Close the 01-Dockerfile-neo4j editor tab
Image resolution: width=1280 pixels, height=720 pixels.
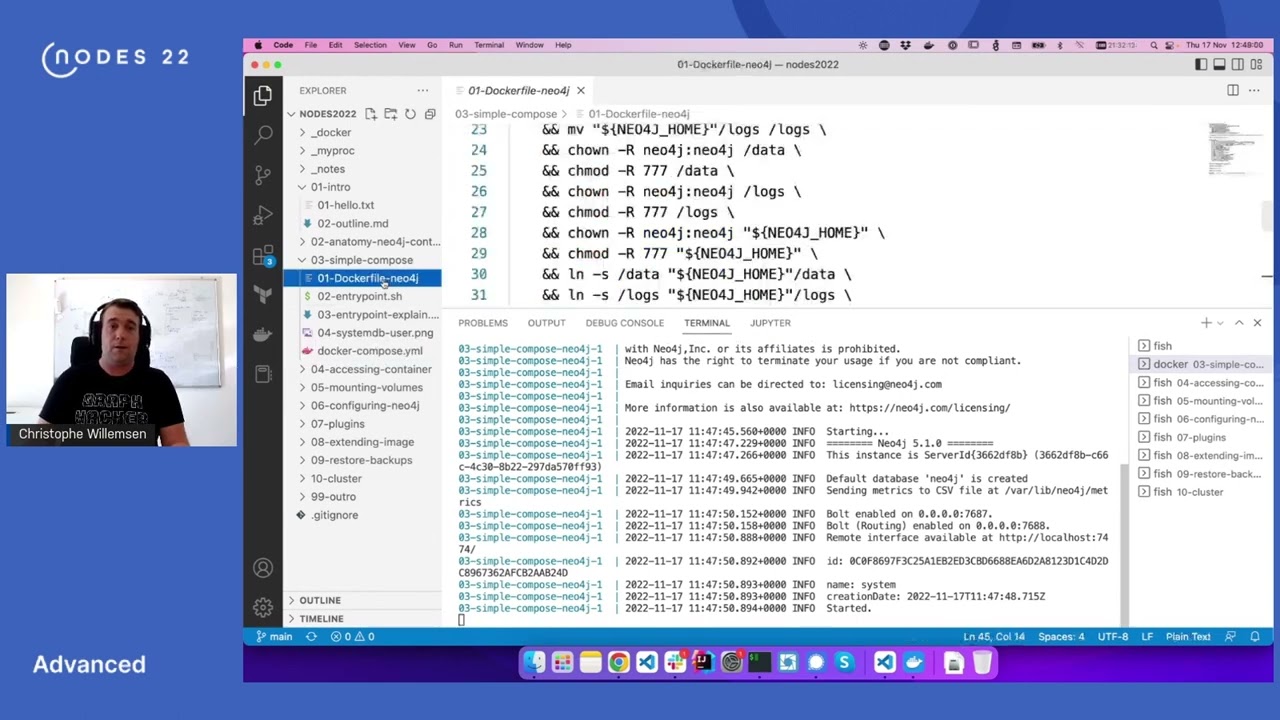click(580, 90)
